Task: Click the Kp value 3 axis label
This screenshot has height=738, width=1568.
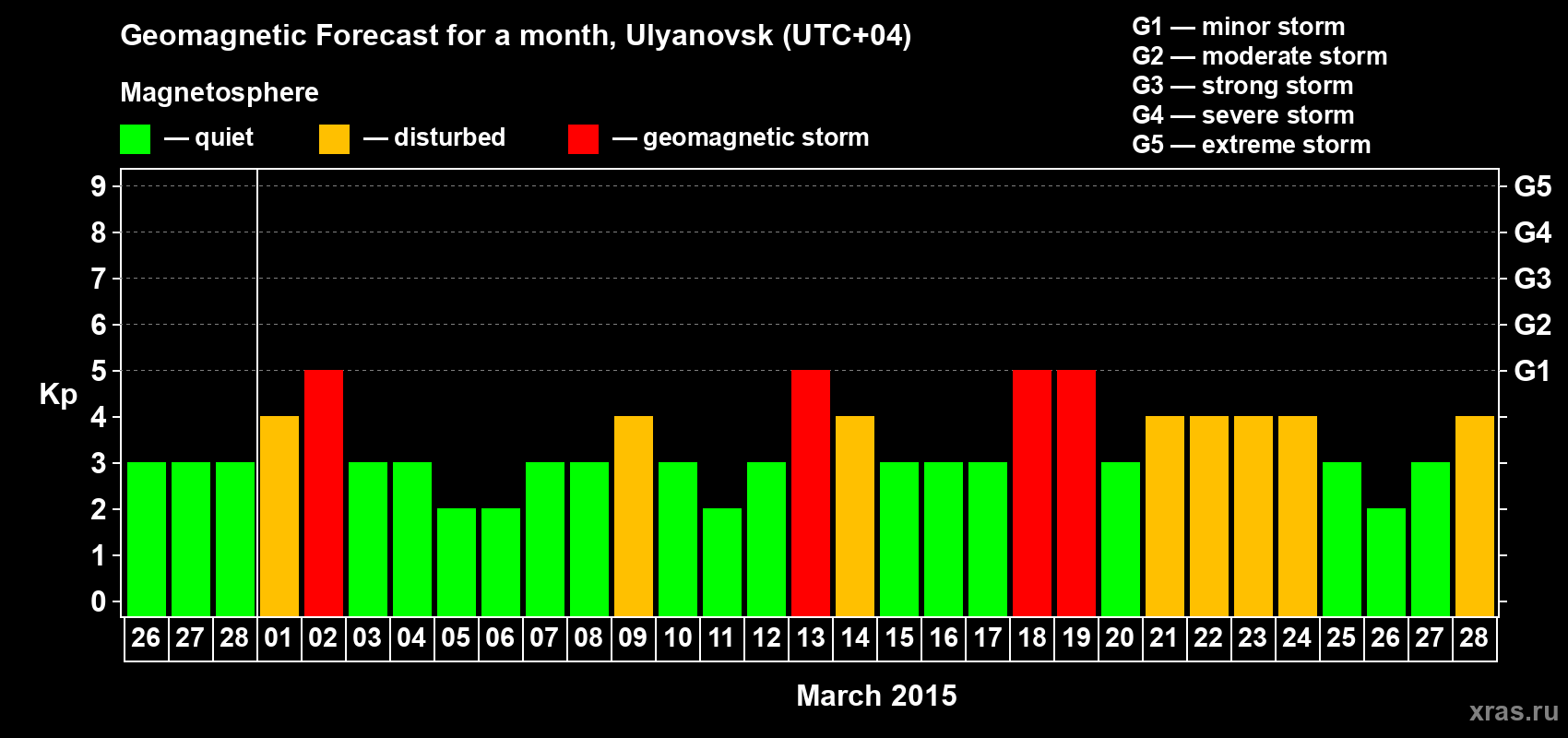Action: (99, 463)
